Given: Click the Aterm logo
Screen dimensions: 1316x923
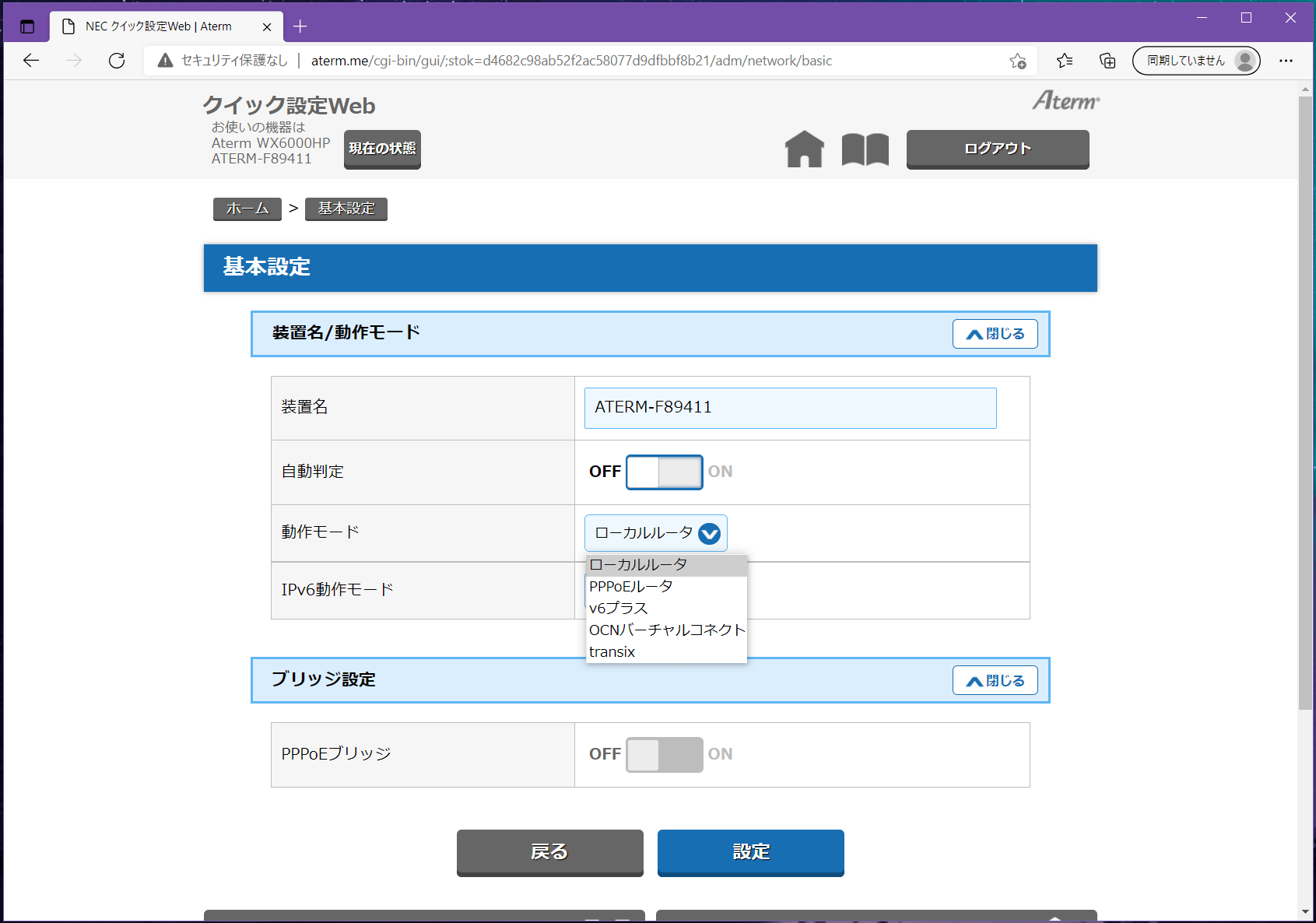Looking at the screenshot, I should [x=1066, y=100].
